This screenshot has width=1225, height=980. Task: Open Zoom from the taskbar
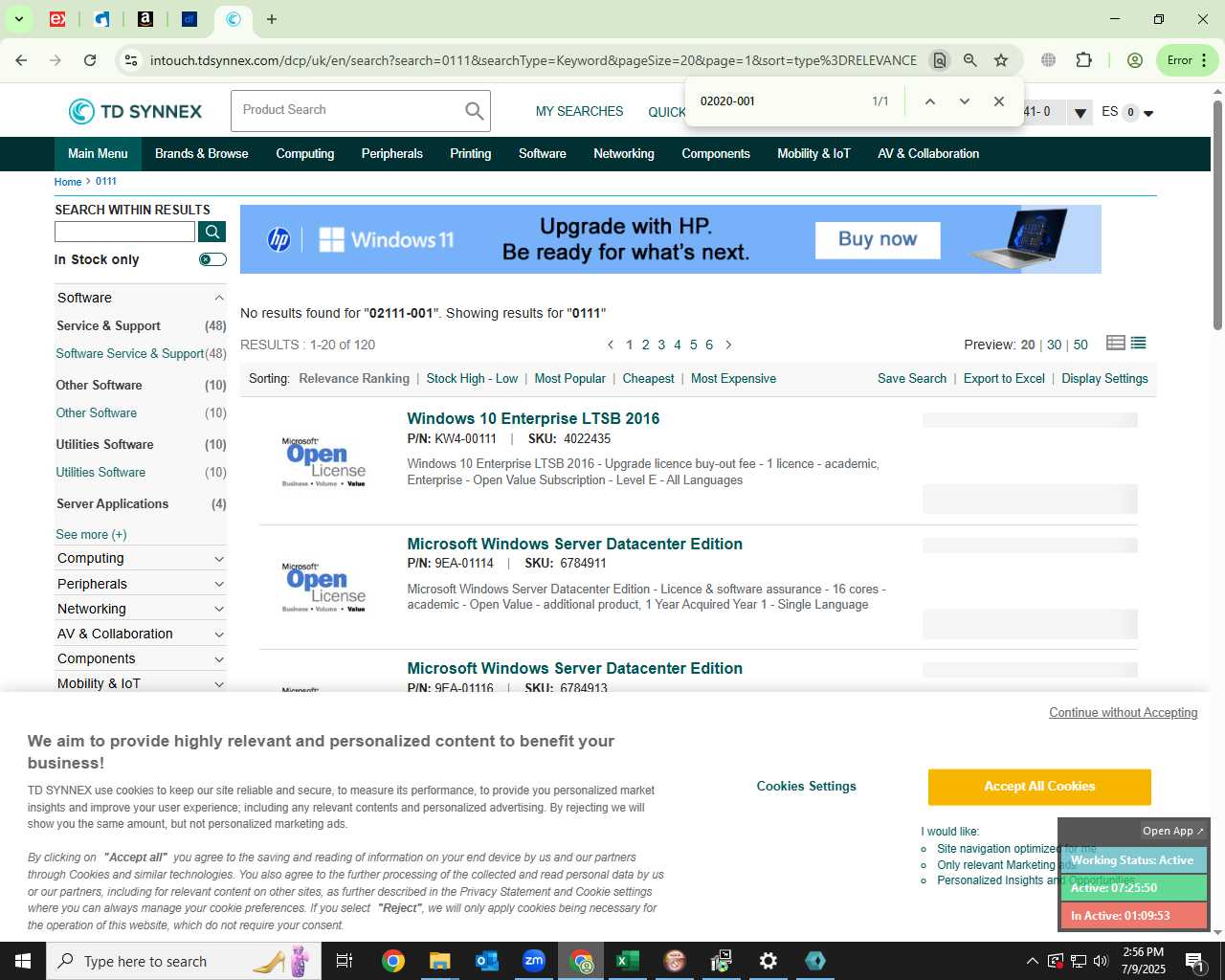(534, 961)
